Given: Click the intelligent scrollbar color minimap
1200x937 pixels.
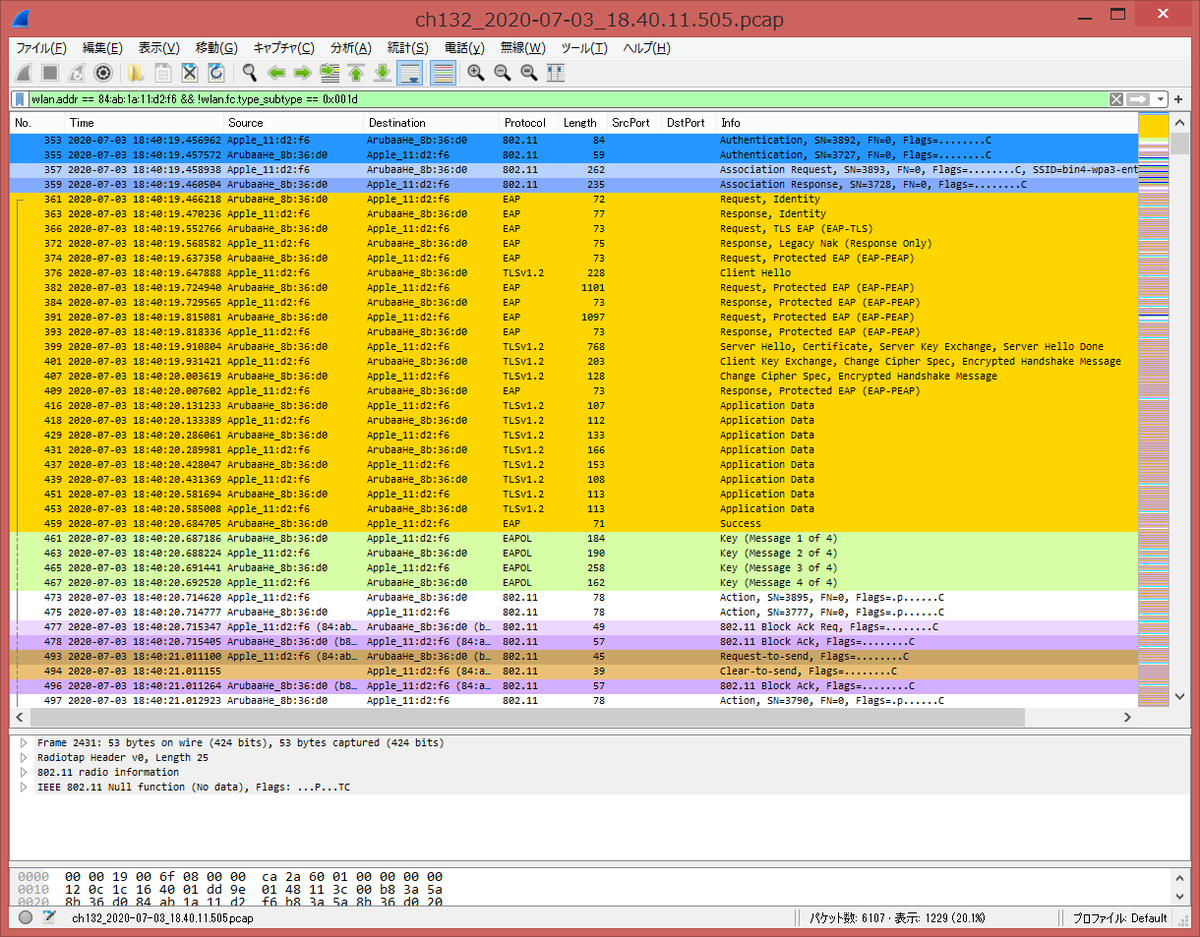Looking at the screenshot, I should (x=1154, y=411).
